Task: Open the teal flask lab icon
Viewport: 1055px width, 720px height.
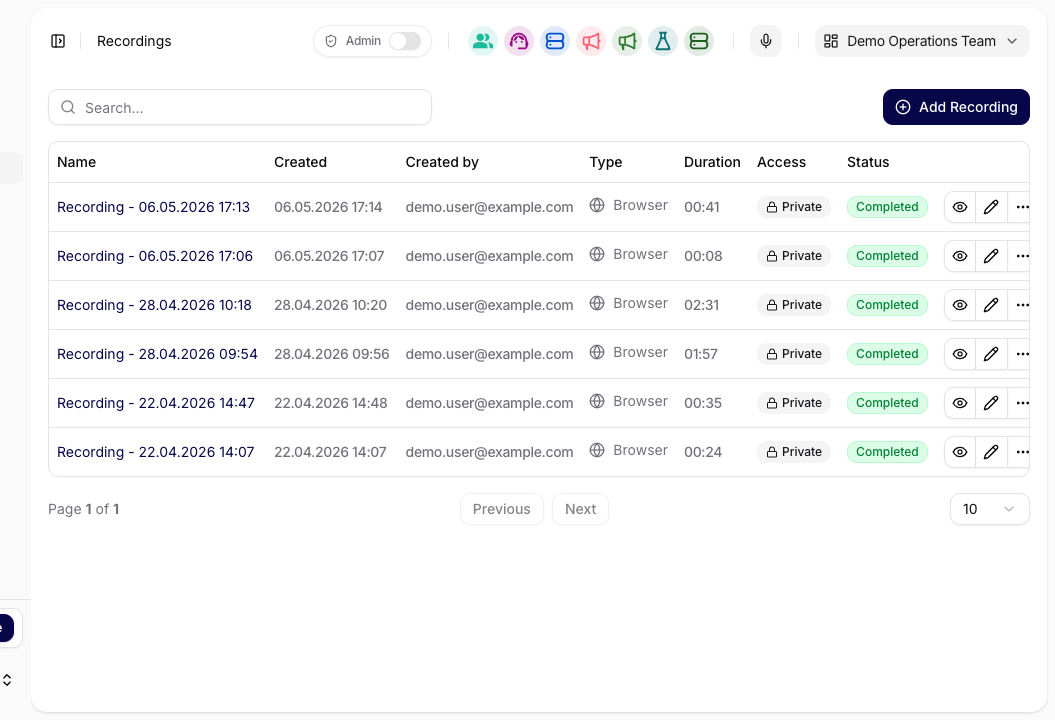Action: click(x=663, y=41)
